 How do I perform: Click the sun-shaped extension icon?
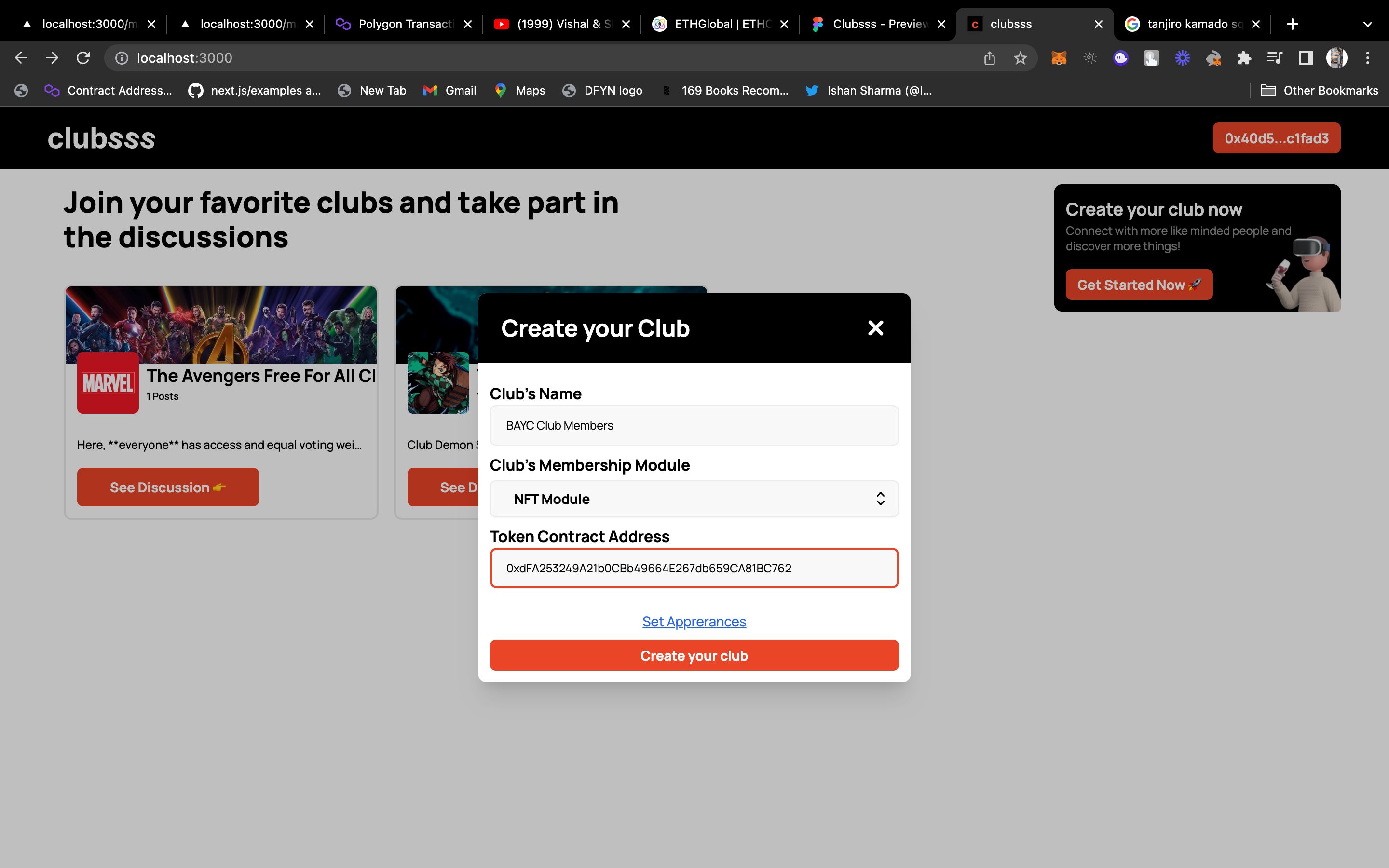(x=1090, y=58)
